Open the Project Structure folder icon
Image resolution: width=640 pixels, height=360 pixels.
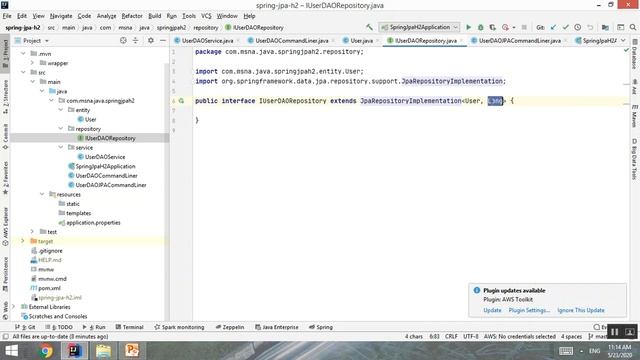point(605,27)
